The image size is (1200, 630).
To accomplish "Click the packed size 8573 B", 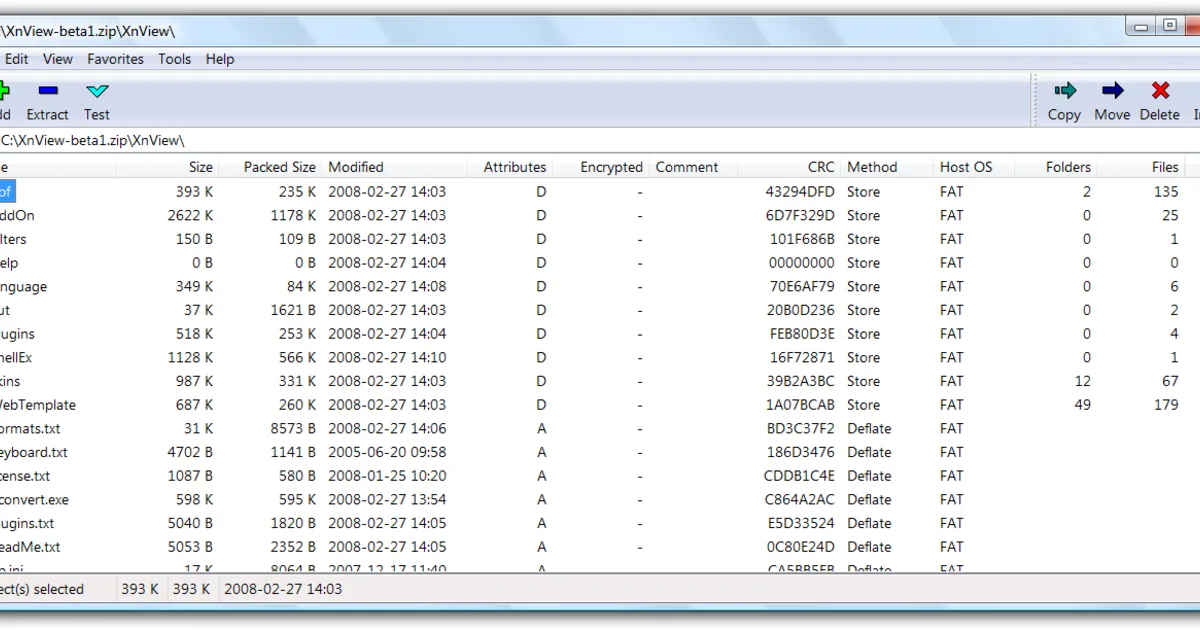I will [x=293, y=428].
